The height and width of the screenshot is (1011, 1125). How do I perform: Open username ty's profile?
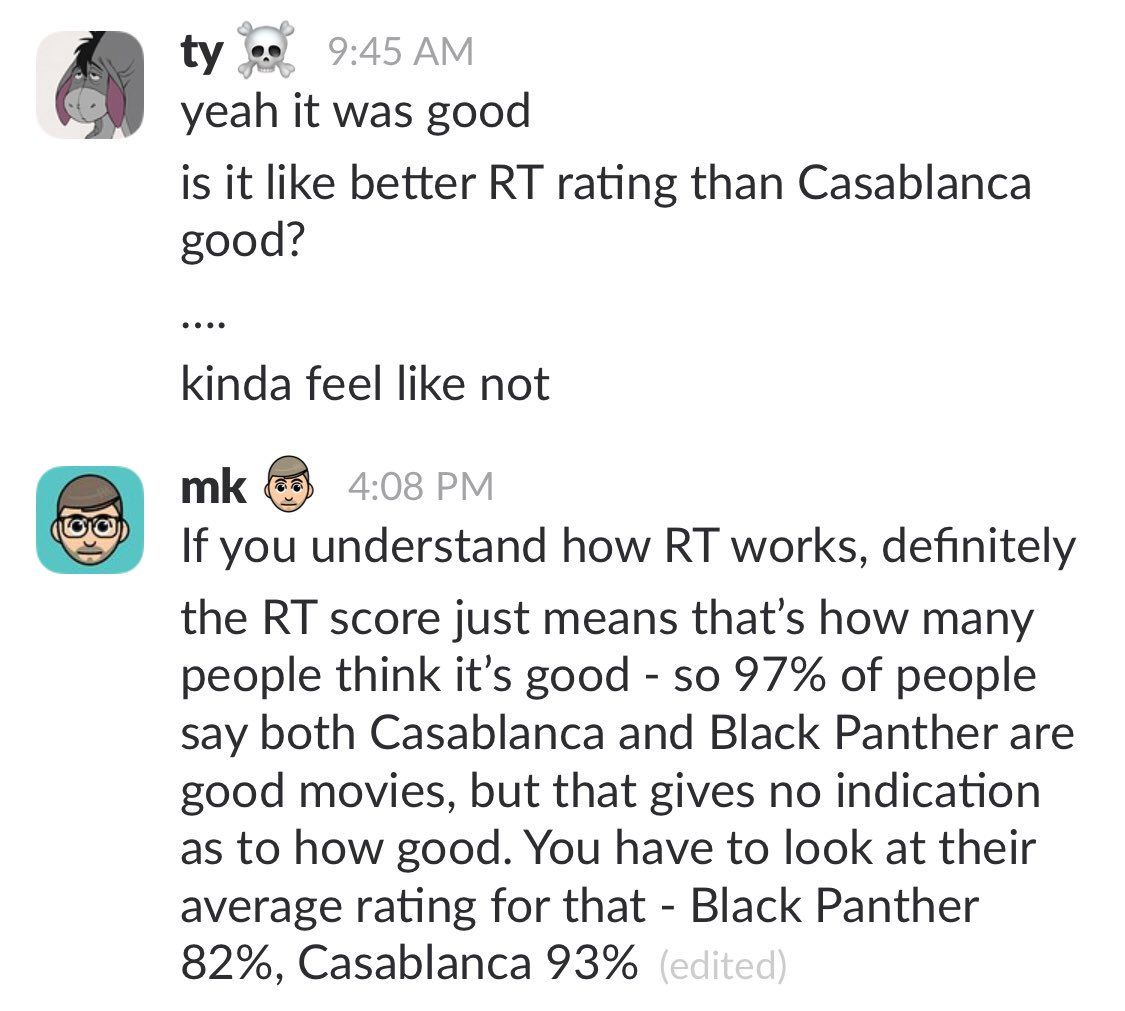(201, 53)
